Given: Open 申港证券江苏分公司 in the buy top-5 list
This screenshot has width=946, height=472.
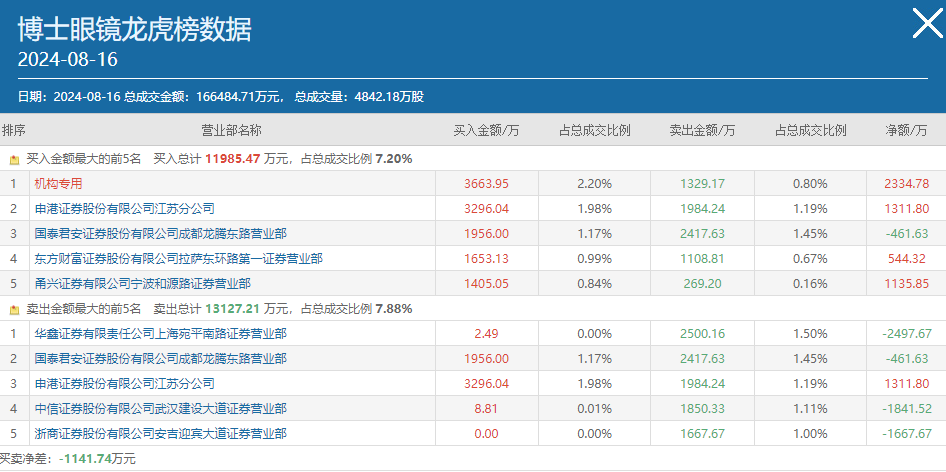Looking at the screenshot, I should coord(124,209).
